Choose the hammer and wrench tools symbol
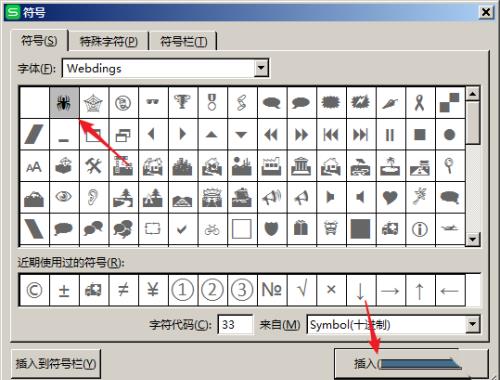The height and width of the screenshot is (380, 500). point(94,166)
